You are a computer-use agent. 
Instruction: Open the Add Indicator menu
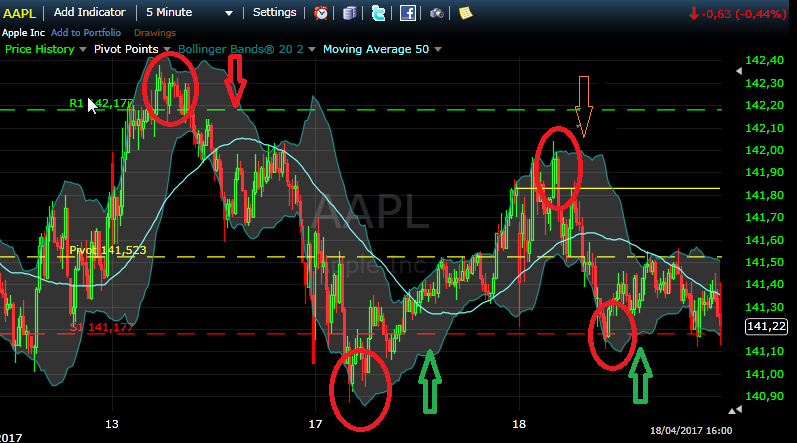tap(89, 12)
